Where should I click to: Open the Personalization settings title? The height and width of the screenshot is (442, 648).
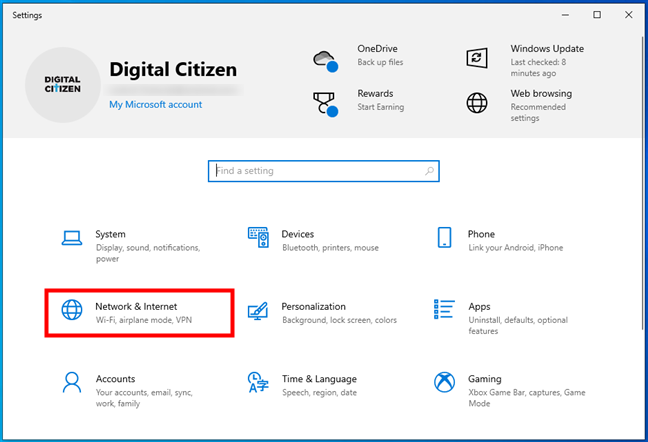tap(313, 307)
